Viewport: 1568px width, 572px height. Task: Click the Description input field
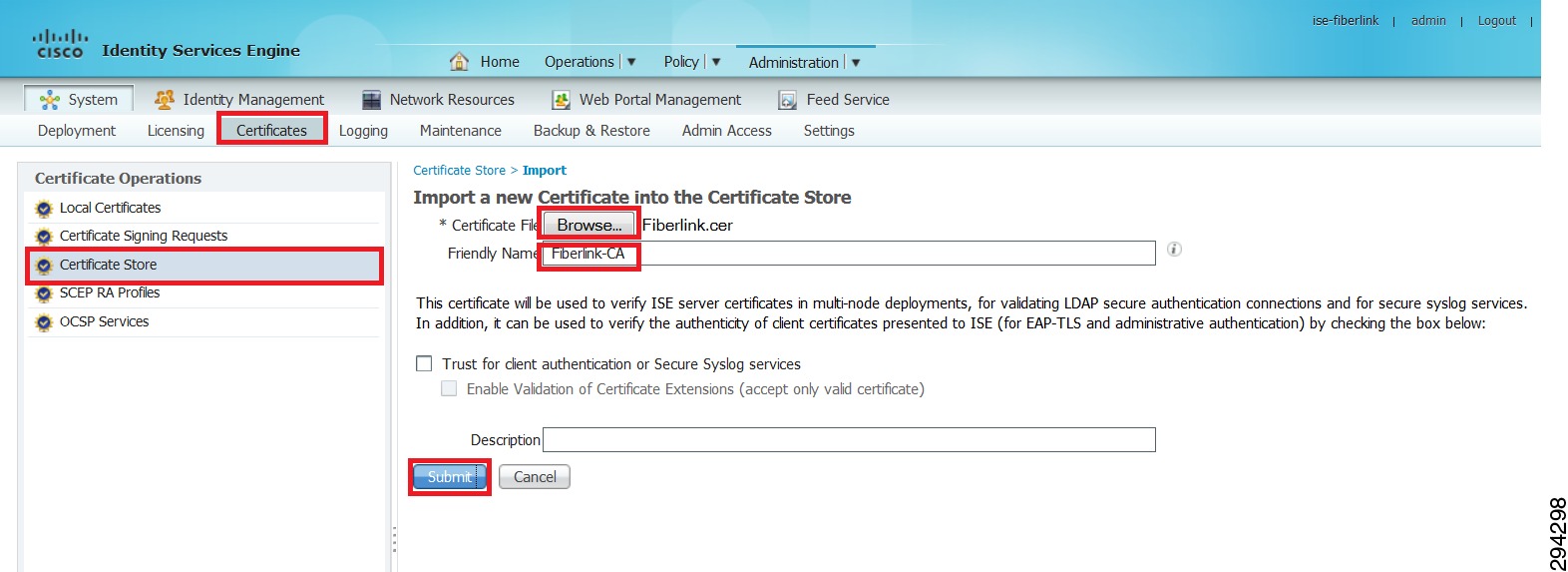[849, 440]
